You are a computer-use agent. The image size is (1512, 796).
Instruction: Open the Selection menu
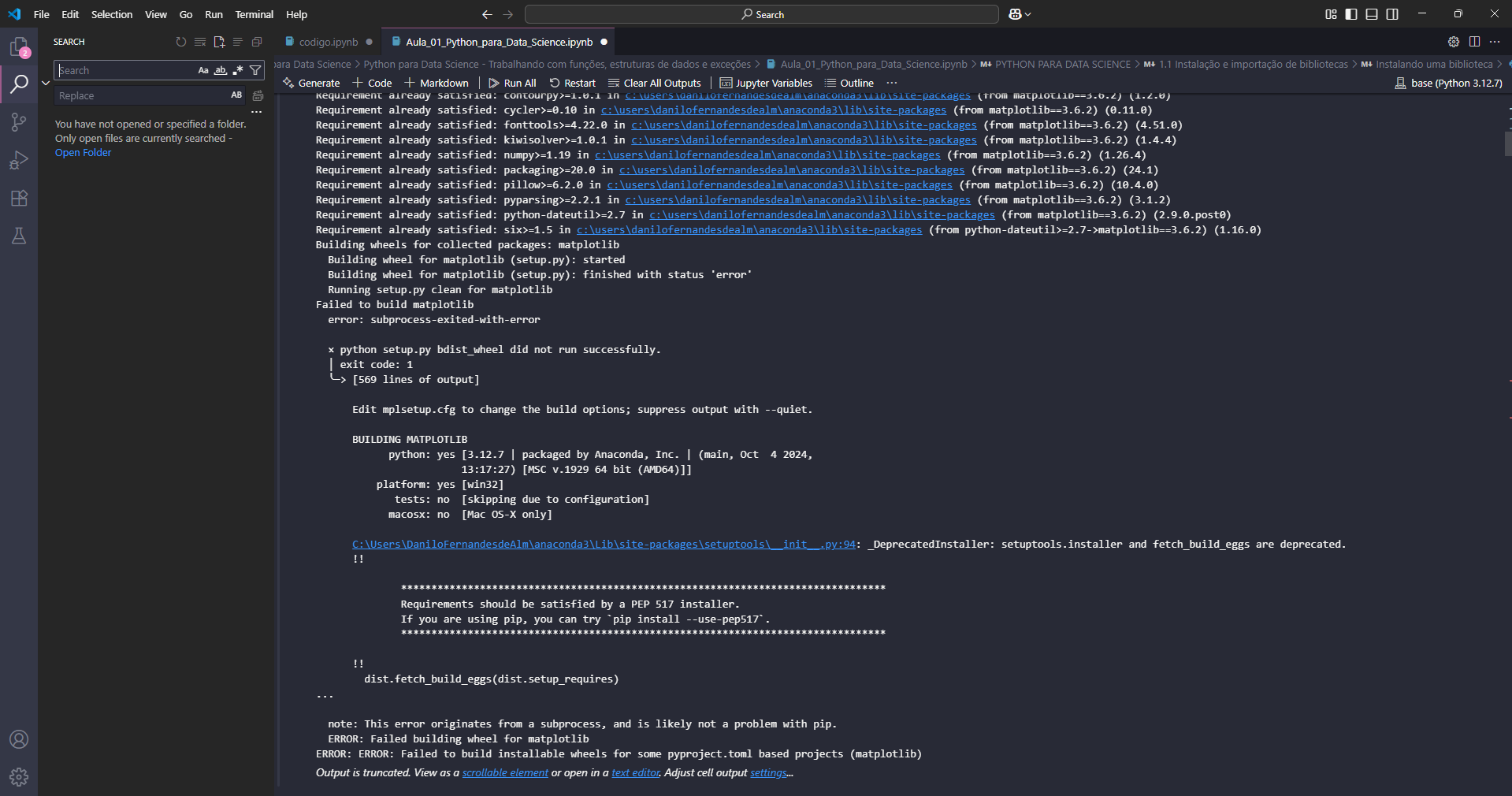(x=112, y=14)
